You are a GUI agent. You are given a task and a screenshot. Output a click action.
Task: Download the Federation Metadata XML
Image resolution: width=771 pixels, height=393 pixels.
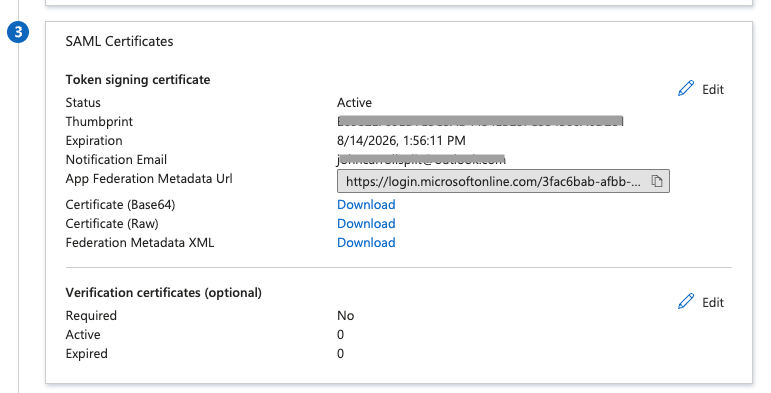coord(366,243)
